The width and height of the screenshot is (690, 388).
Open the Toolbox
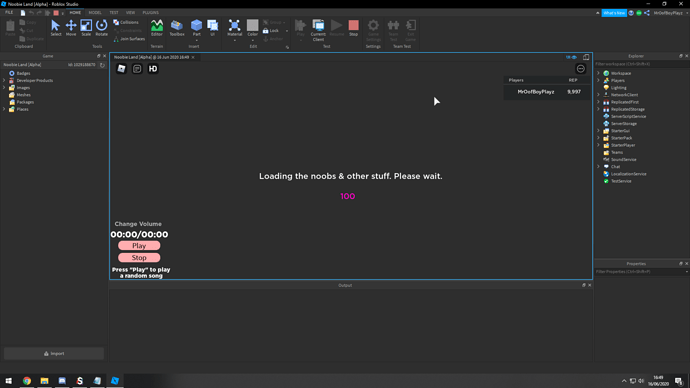tap(177, 28)
